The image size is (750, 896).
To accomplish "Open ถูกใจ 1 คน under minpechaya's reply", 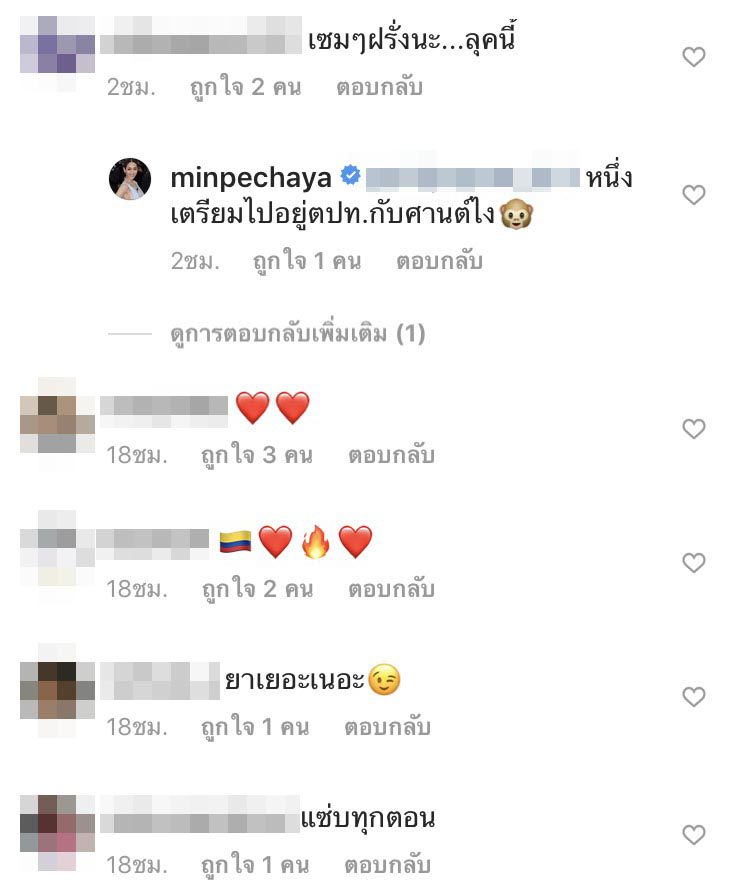I will tap(307, 261).
